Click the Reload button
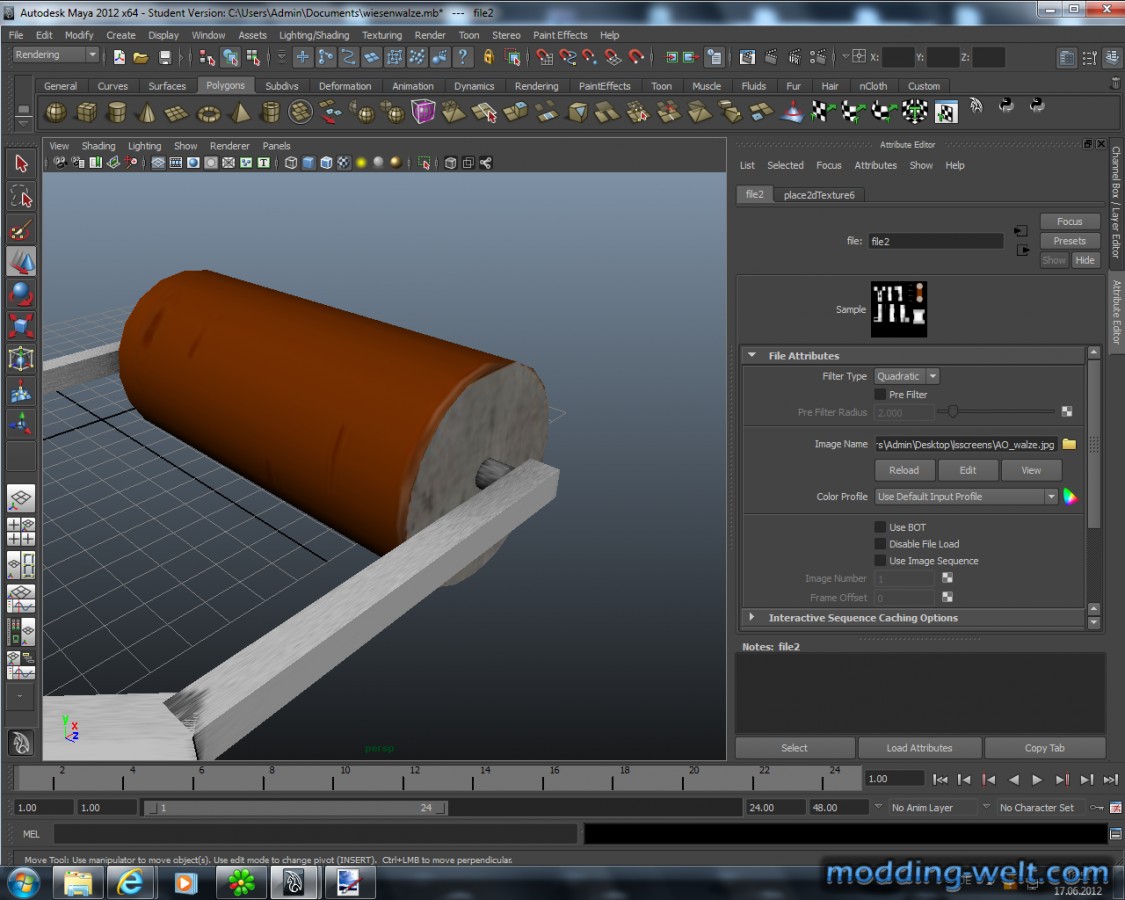The width and height of the screenshot is (1125, 900). (904, 470)
